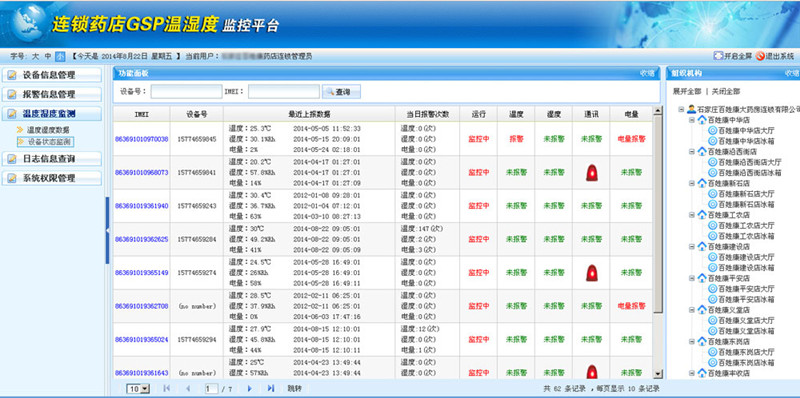The image size is (800, 398).
Task: Collapse the 百姓康义堂店 tree node
Action: tap(692, 310)
